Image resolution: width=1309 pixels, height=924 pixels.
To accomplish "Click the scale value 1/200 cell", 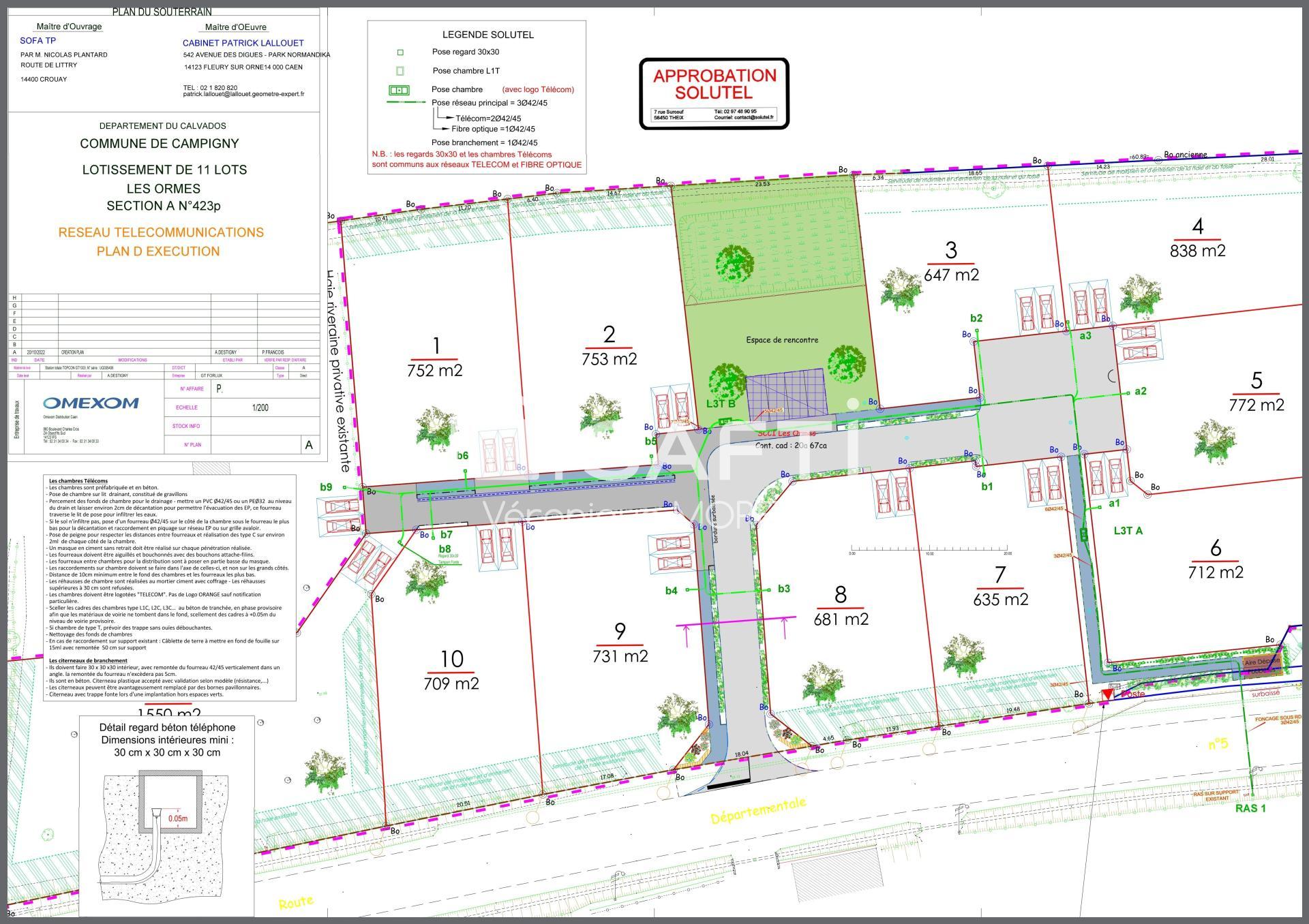I will click(260, 407).
